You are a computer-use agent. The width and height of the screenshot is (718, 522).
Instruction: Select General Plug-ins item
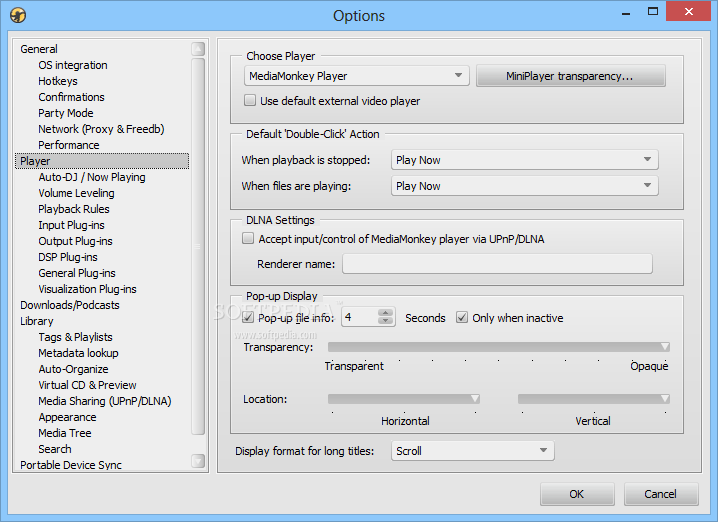click(77, 273)
